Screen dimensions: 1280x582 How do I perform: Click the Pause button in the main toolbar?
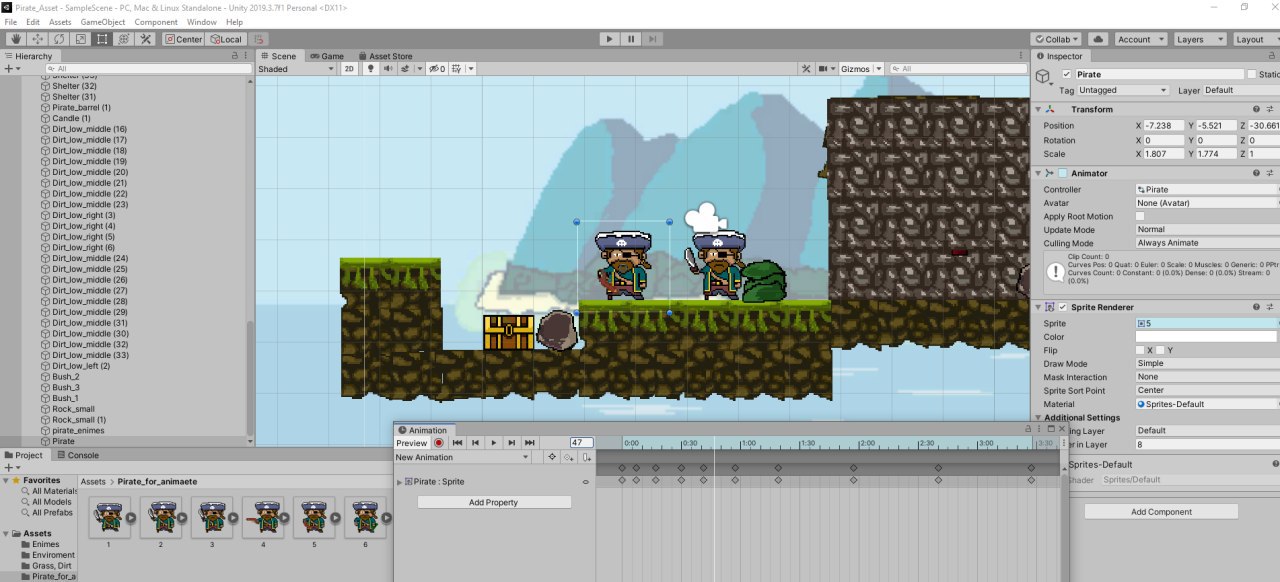pyautogui.click(x=631, y=39)
